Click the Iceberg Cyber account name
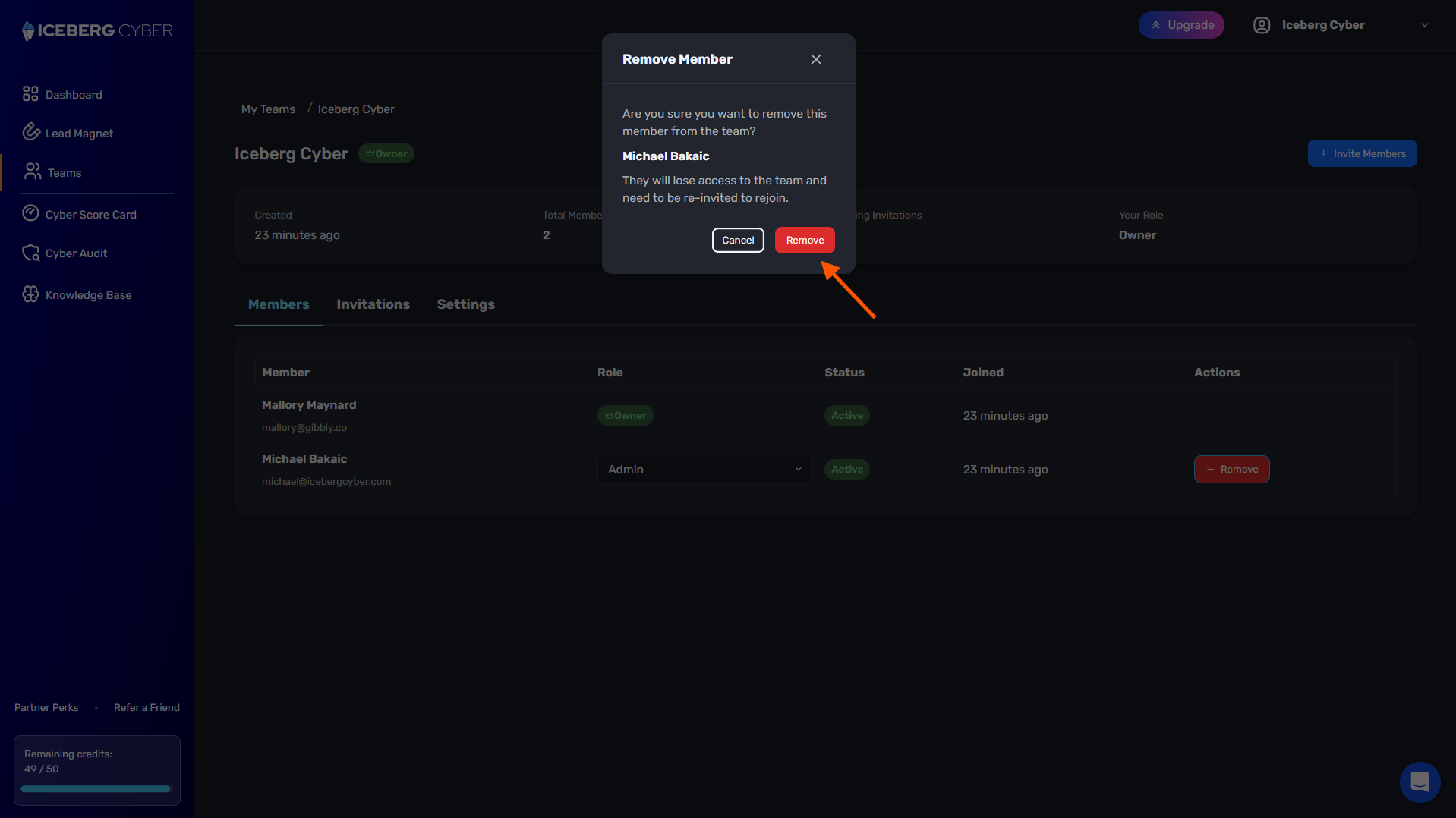 1323,25
